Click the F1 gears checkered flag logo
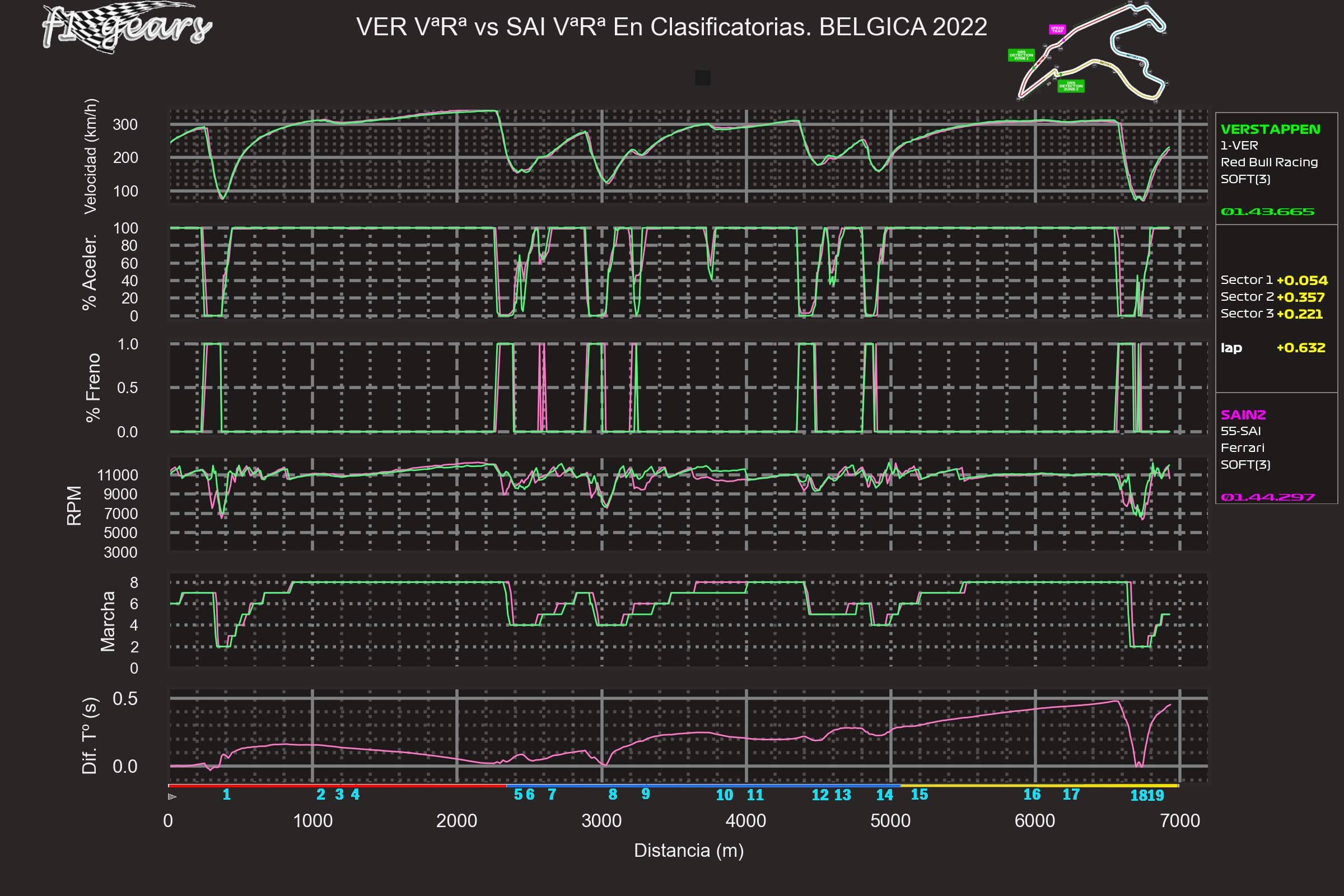This screenshot has height=896, width=1344. pyautogui.click(x=127, y=26)
